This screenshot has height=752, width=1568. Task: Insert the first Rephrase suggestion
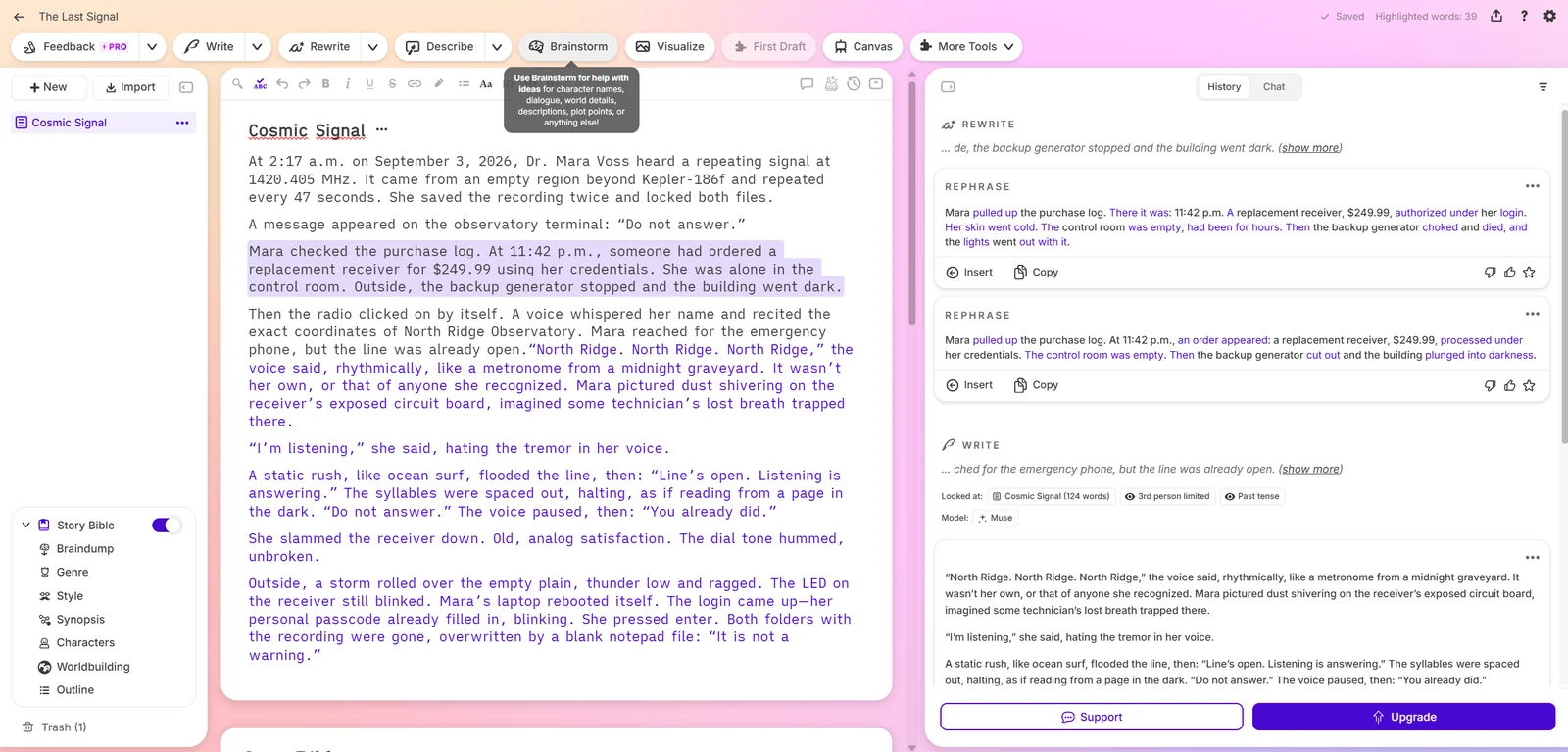969,273
